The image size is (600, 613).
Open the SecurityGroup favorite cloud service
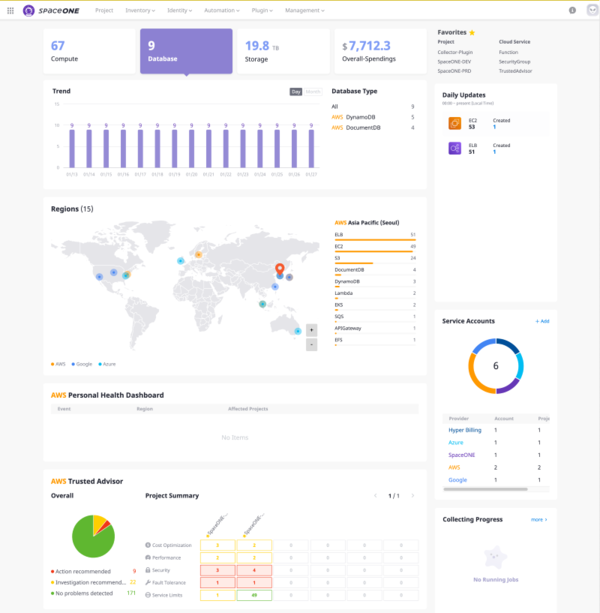[514, 61]
